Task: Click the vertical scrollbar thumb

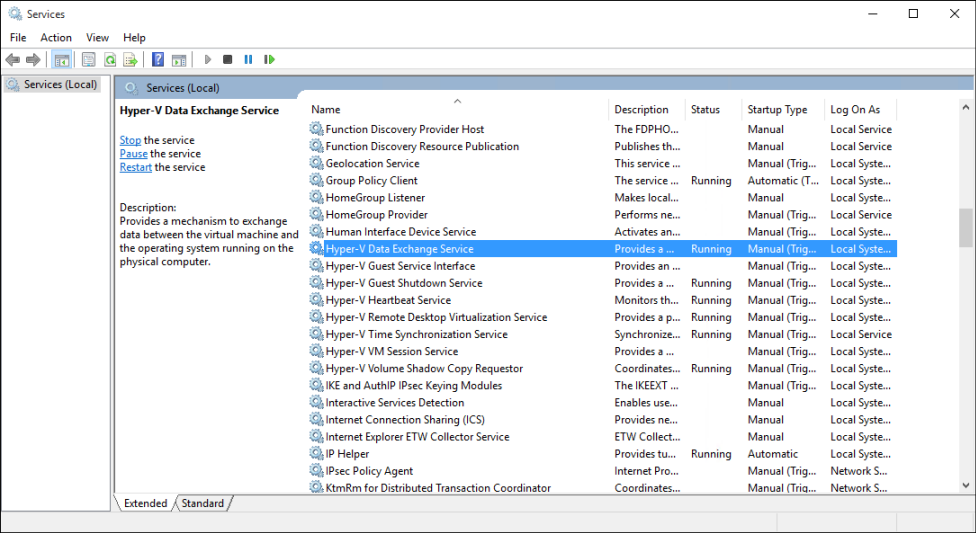Action: coord(965,227)
